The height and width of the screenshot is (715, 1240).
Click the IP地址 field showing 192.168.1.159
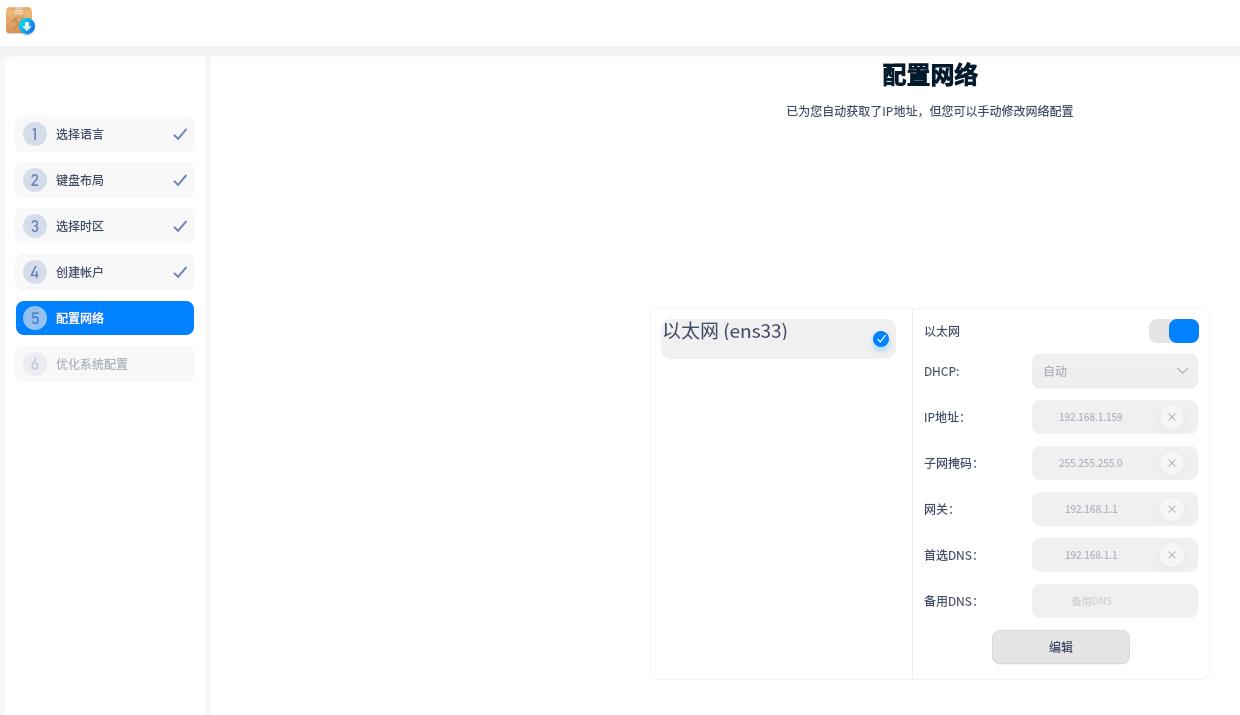point(1091,417)
